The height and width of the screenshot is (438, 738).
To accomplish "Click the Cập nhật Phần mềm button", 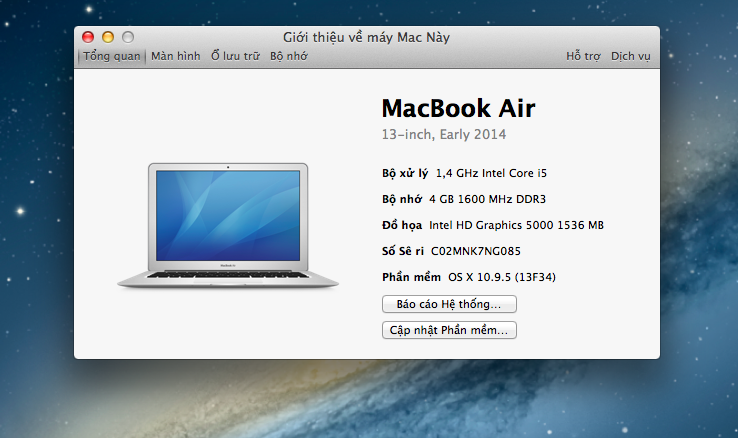I will [449, 330].
